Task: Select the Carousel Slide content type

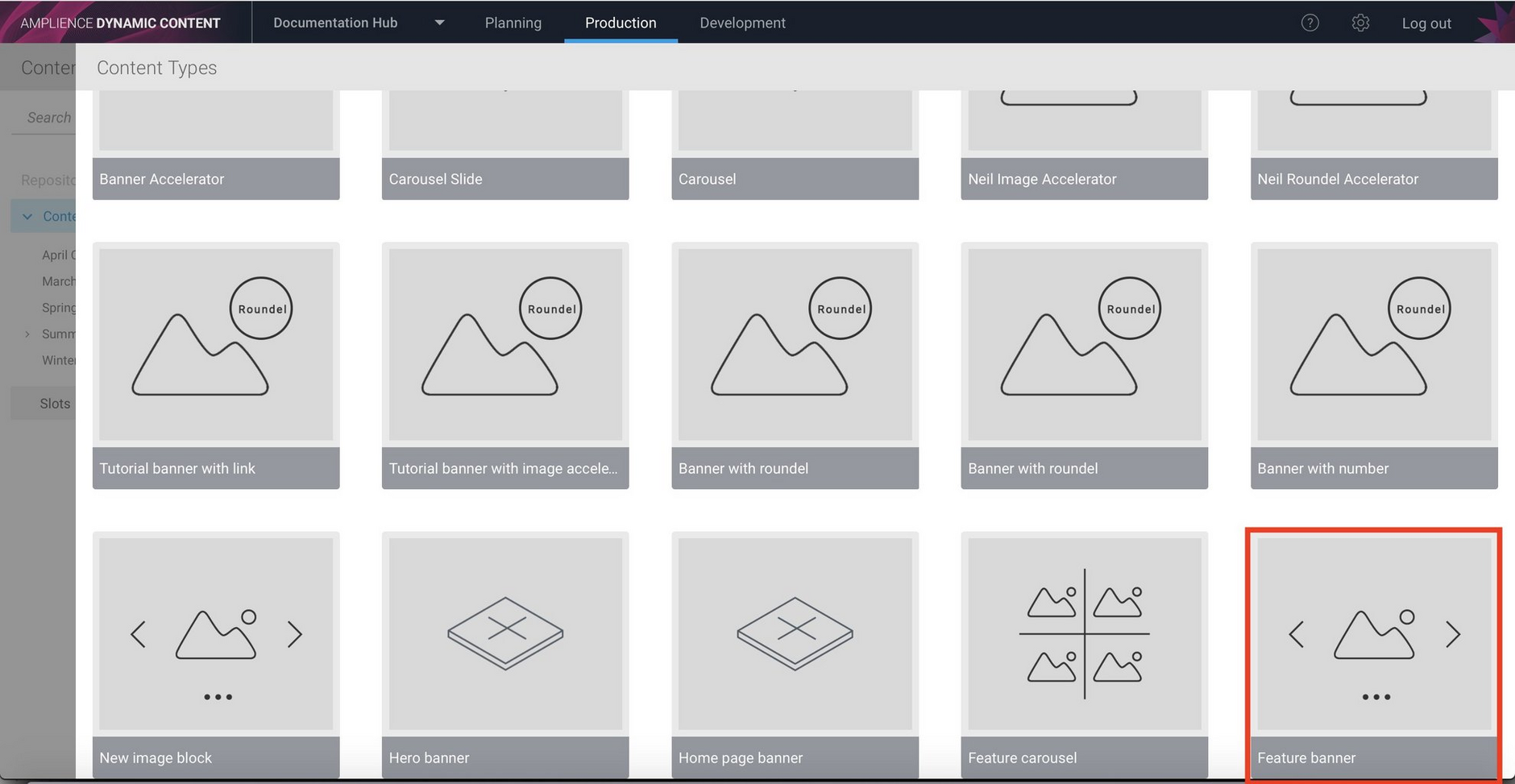Action: 505,145
